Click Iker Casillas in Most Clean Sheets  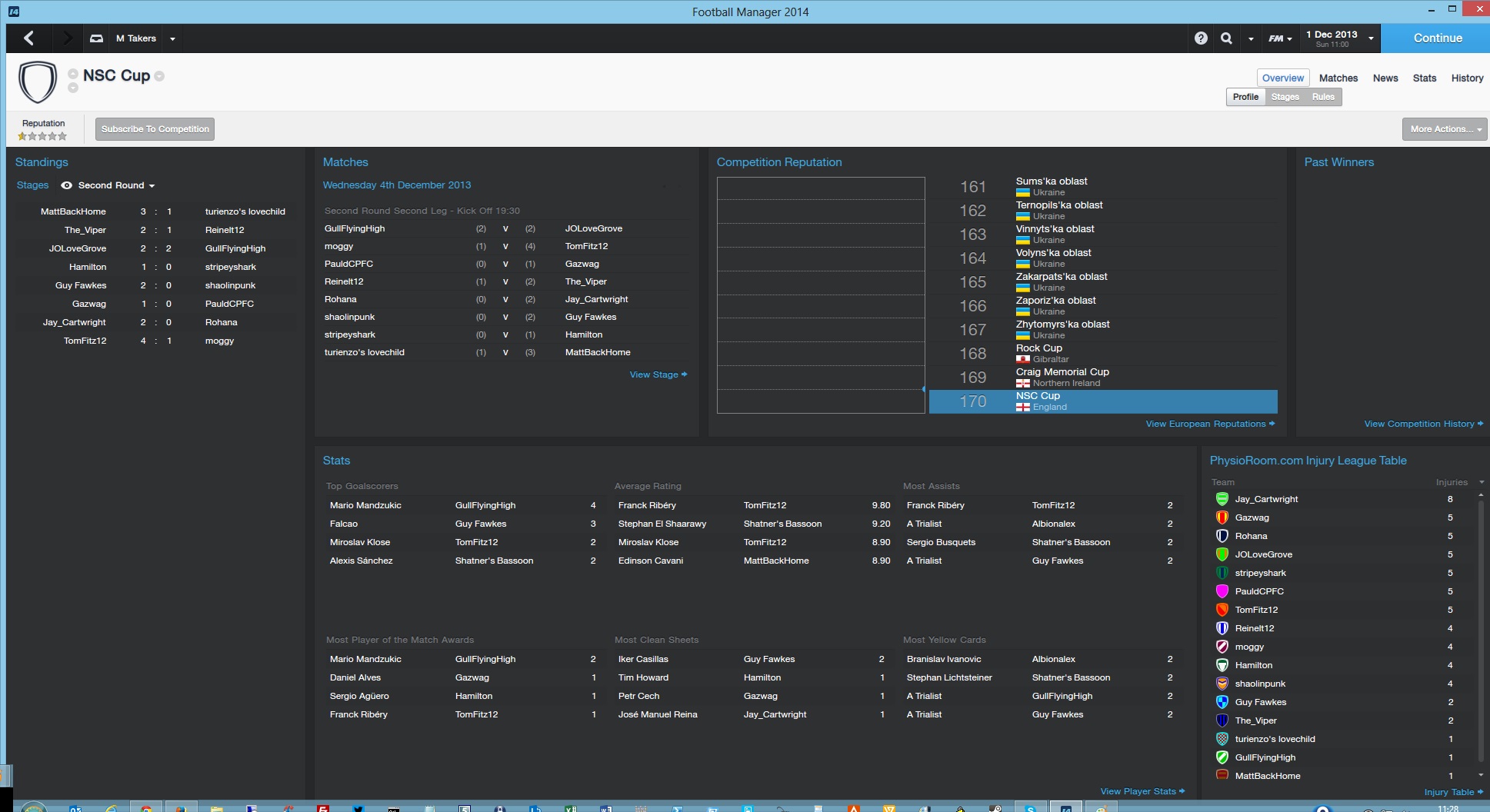(643, 659)
